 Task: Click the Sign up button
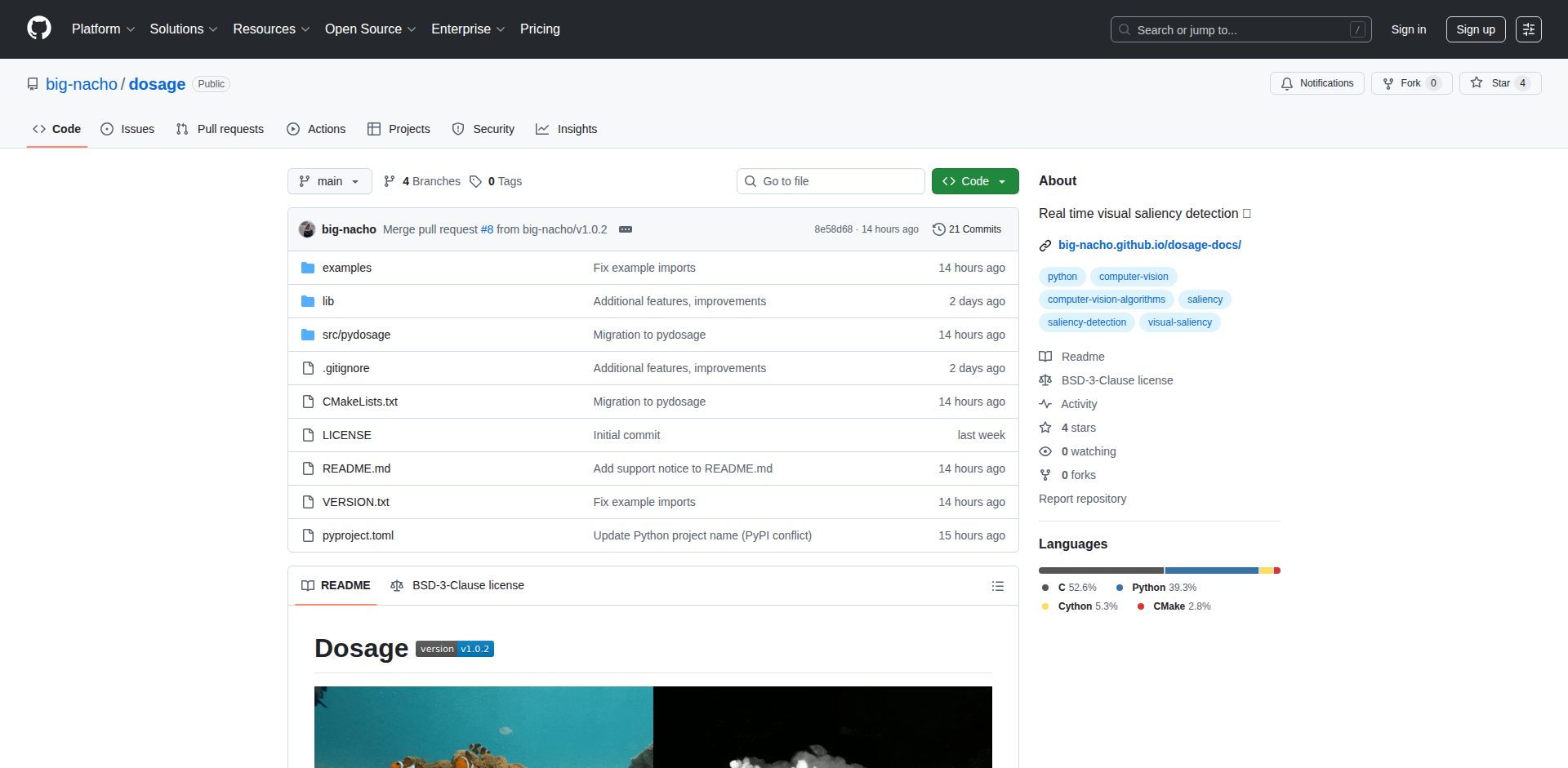(x=1476, y=29)
